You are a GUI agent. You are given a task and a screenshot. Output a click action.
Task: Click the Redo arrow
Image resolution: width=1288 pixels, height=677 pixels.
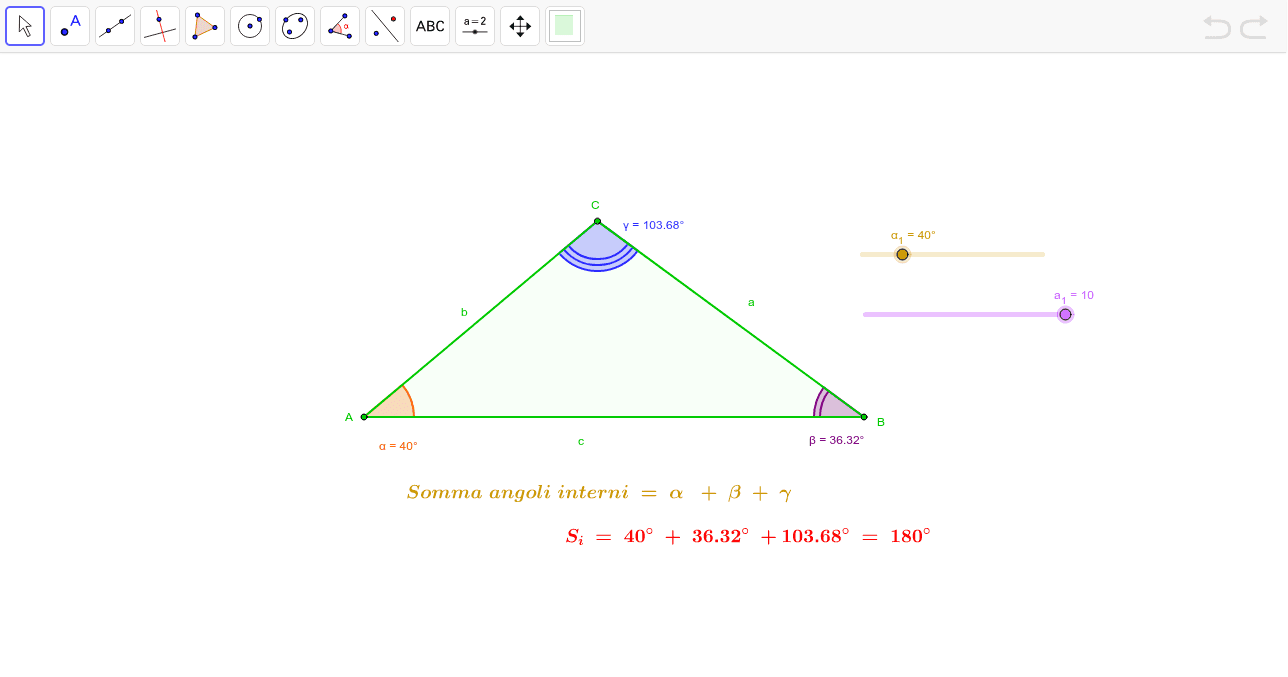[x=1253, y=28]
